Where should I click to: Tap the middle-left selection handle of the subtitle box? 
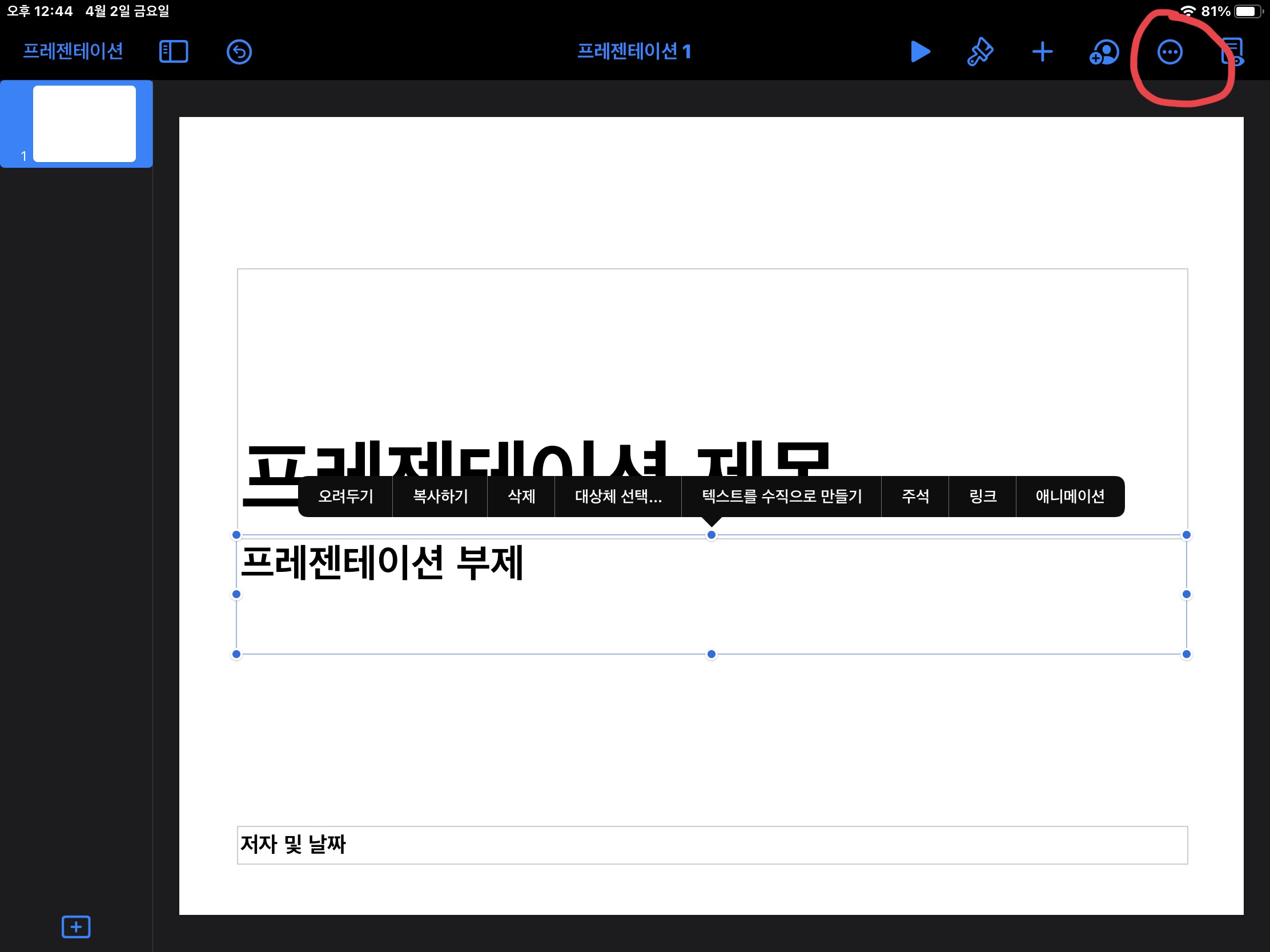[236, 594]
